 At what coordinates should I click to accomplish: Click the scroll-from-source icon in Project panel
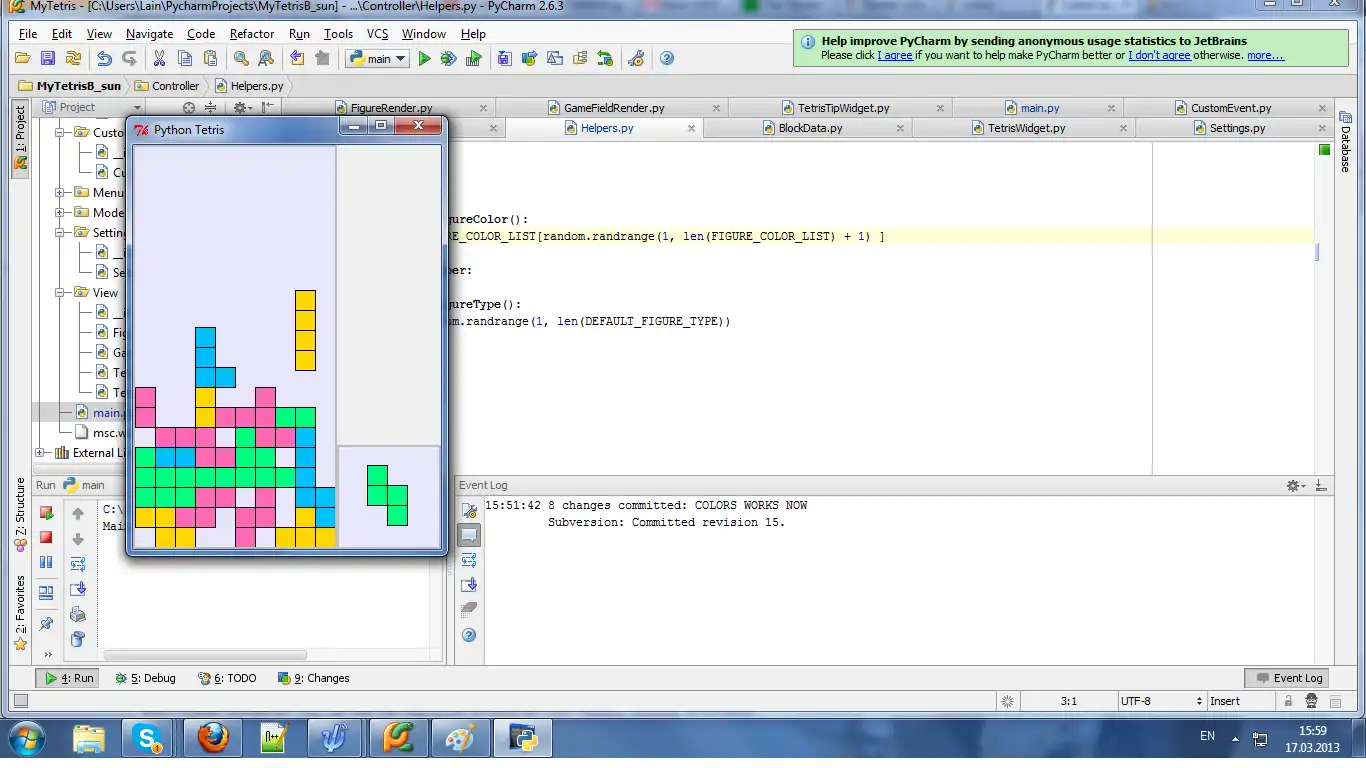click(188, 108)
